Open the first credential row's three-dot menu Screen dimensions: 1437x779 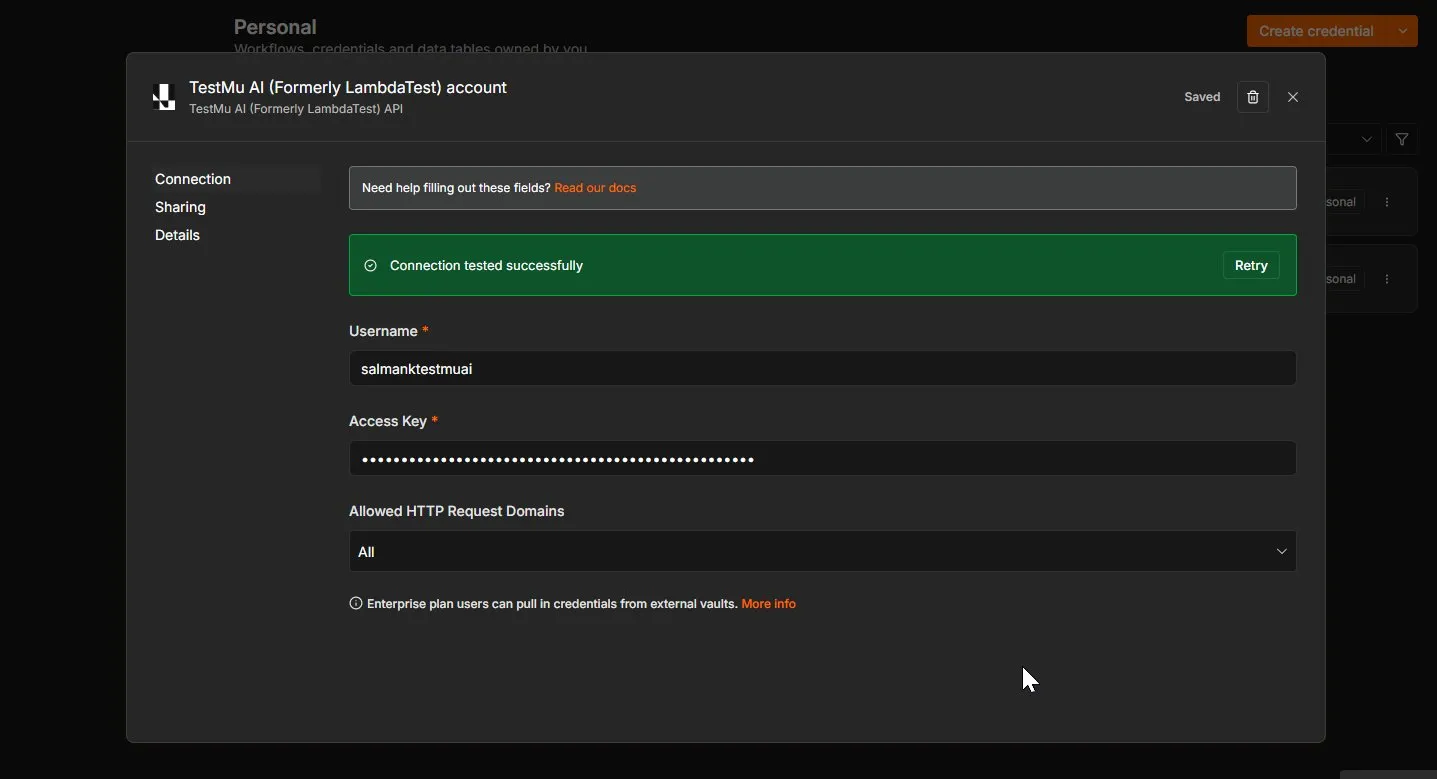click(x=1387, y=202)
